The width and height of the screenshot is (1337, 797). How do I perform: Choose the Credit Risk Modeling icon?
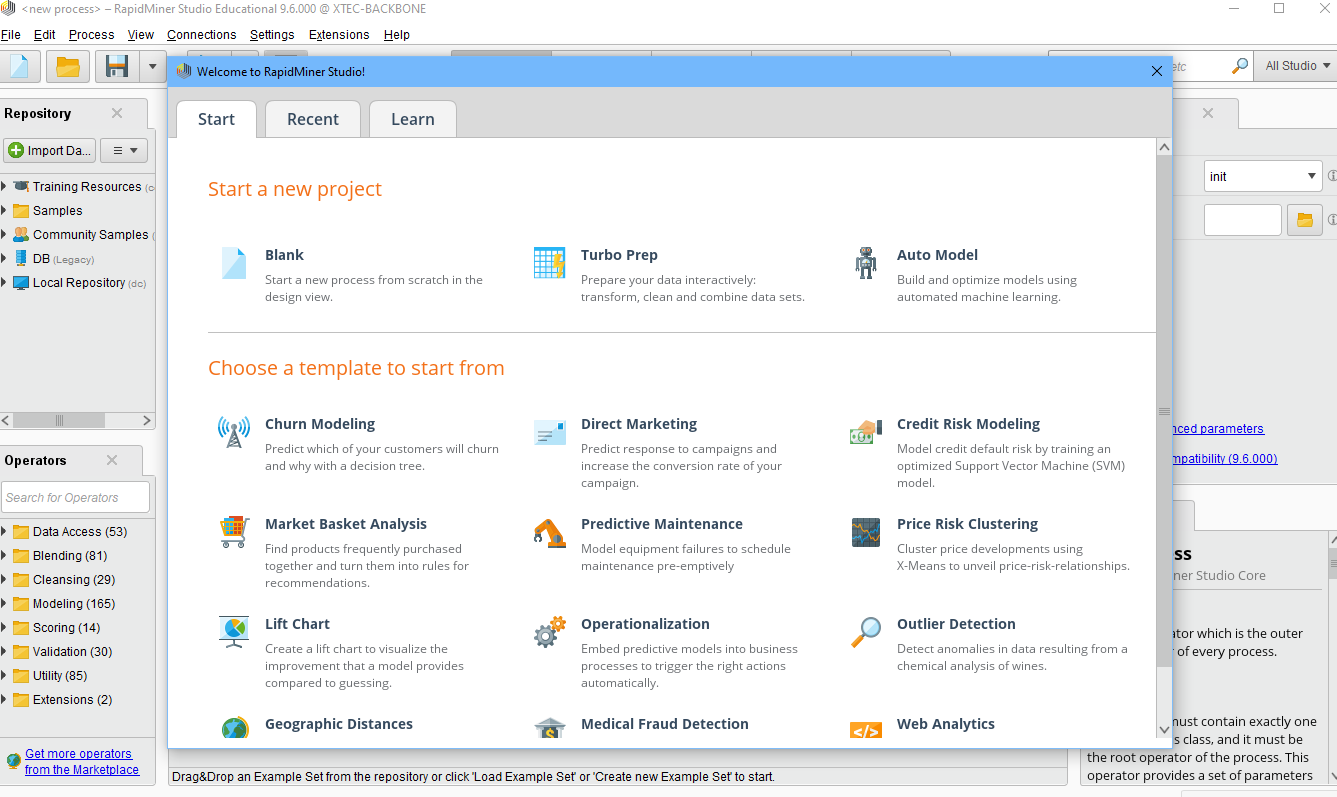865,432
